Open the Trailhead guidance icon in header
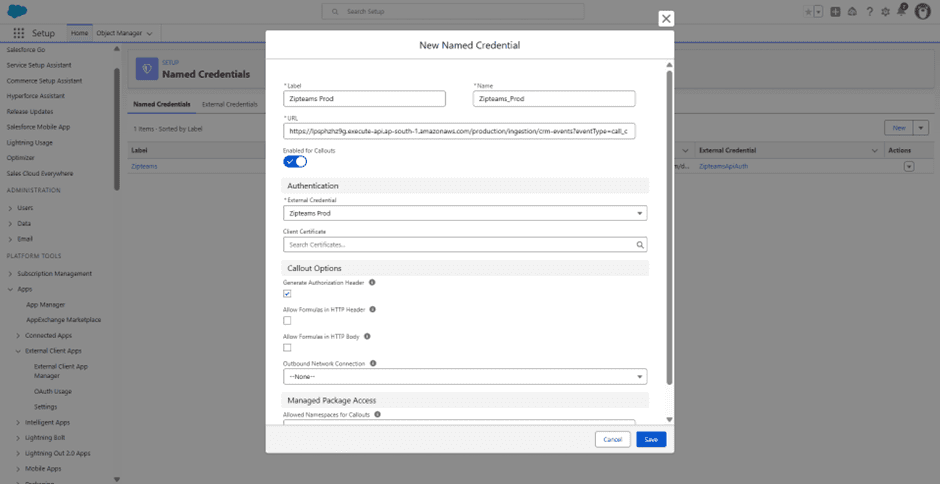Image resolution: width=940 pixels, height=484 pixels. 852,11
